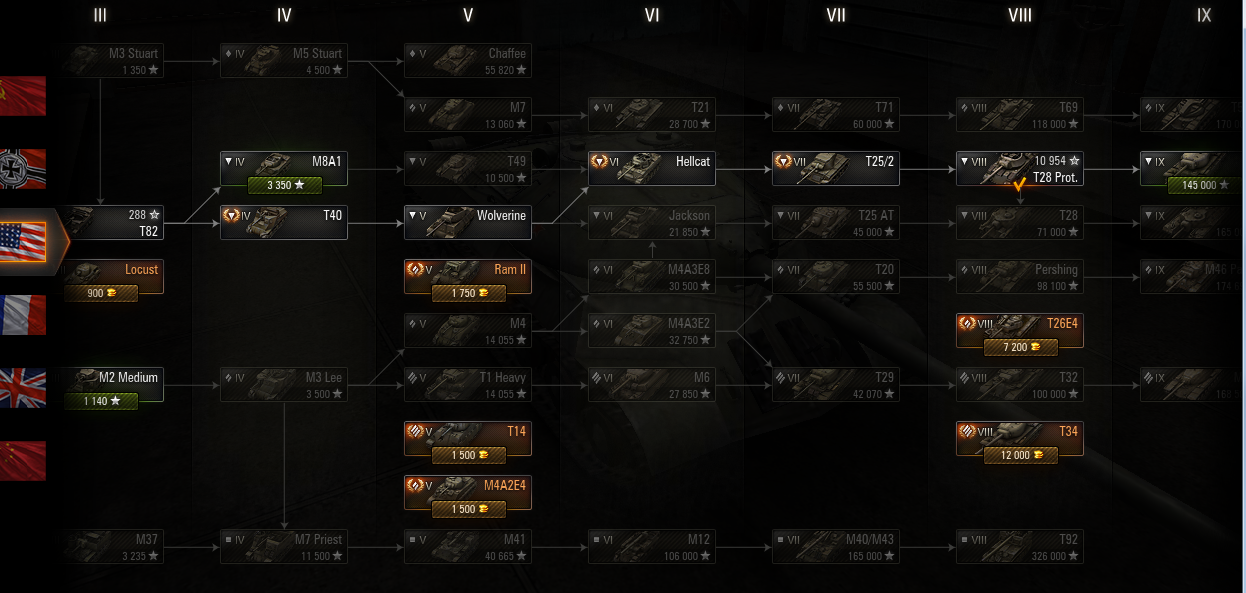Click the Hellcat tank icon
The image size is (1246, 593).
(x=640, y=168)
